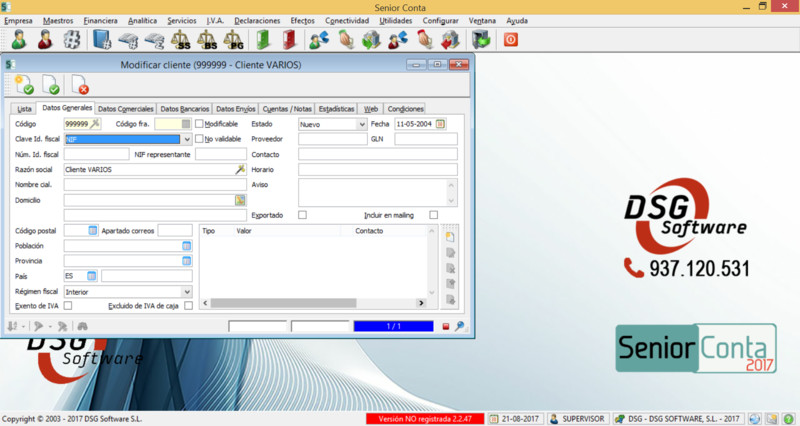
Task: Click the Proveedor input field
Action: [333, 139]
